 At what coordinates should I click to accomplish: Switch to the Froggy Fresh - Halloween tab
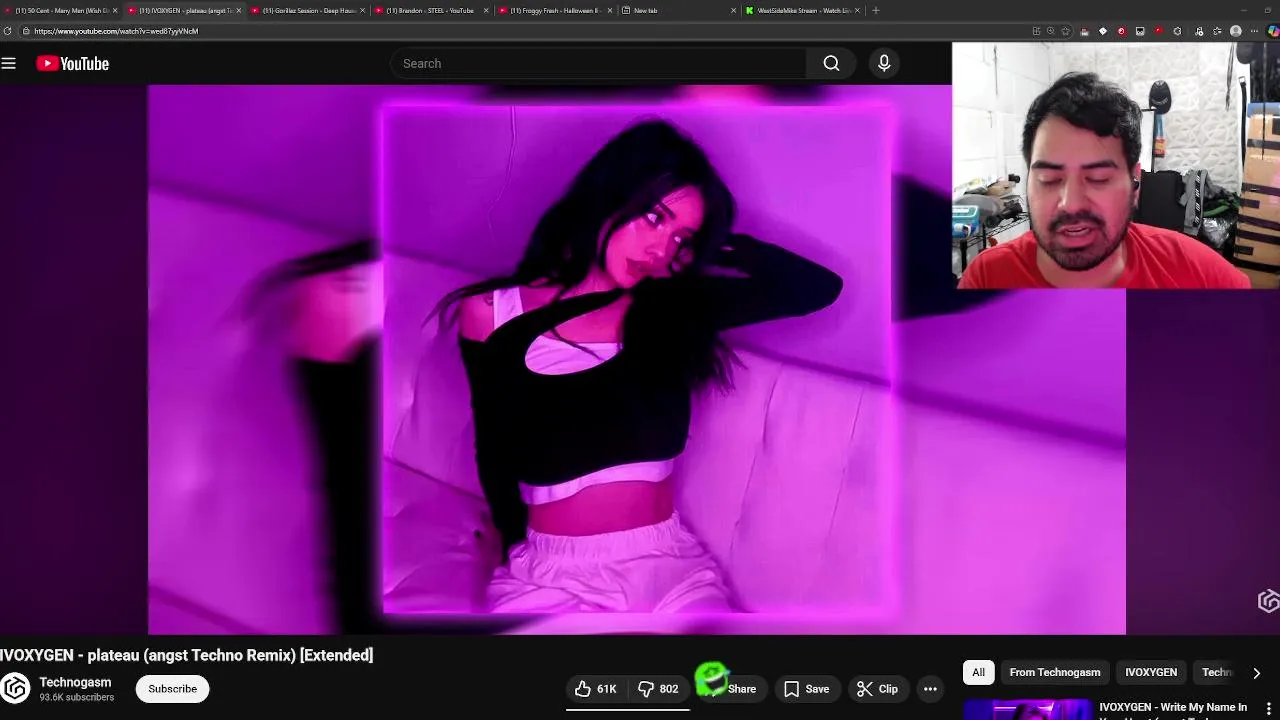click(x=554, y=10)
